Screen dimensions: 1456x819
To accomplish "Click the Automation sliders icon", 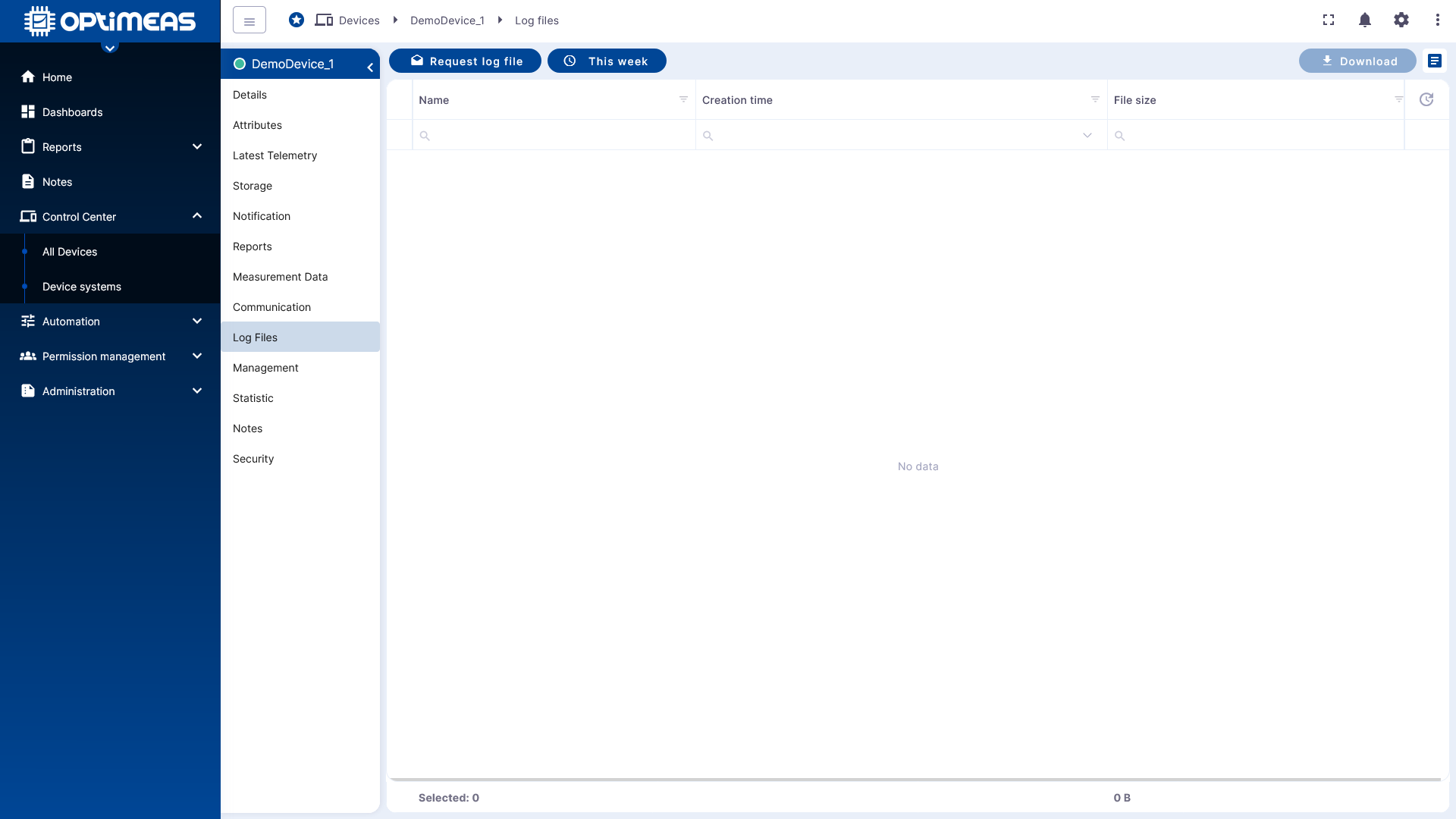I will tap(28, 321).
